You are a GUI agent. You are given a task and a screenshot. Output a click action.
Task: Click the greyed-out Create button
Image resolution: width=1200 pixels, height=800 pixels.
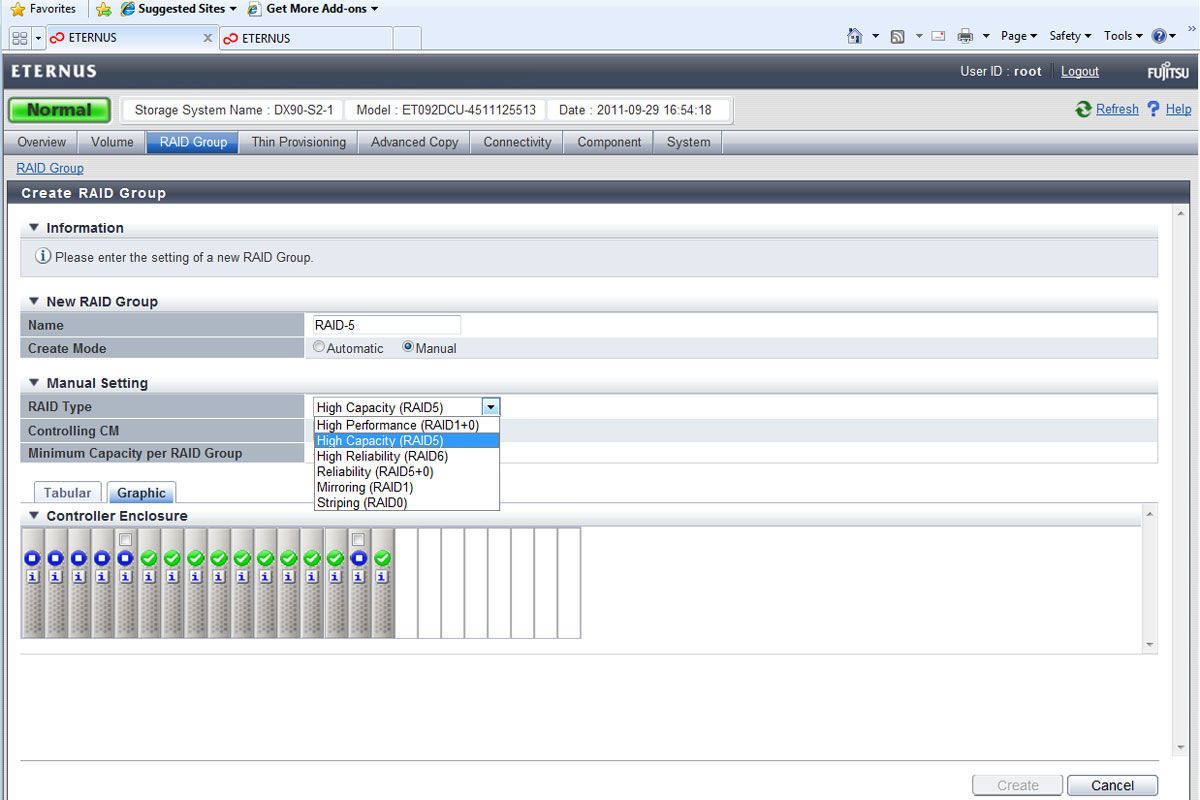(x=1018, y=785)
